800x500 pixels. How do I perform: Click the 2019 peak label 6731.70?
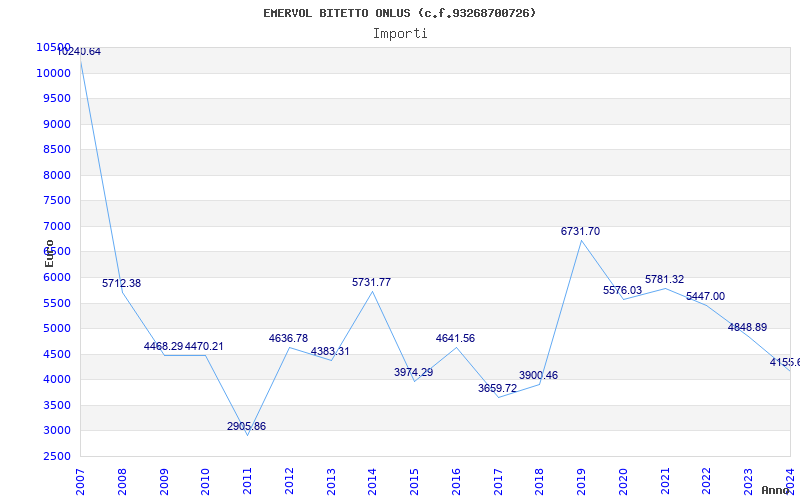(x=580, y=231)
